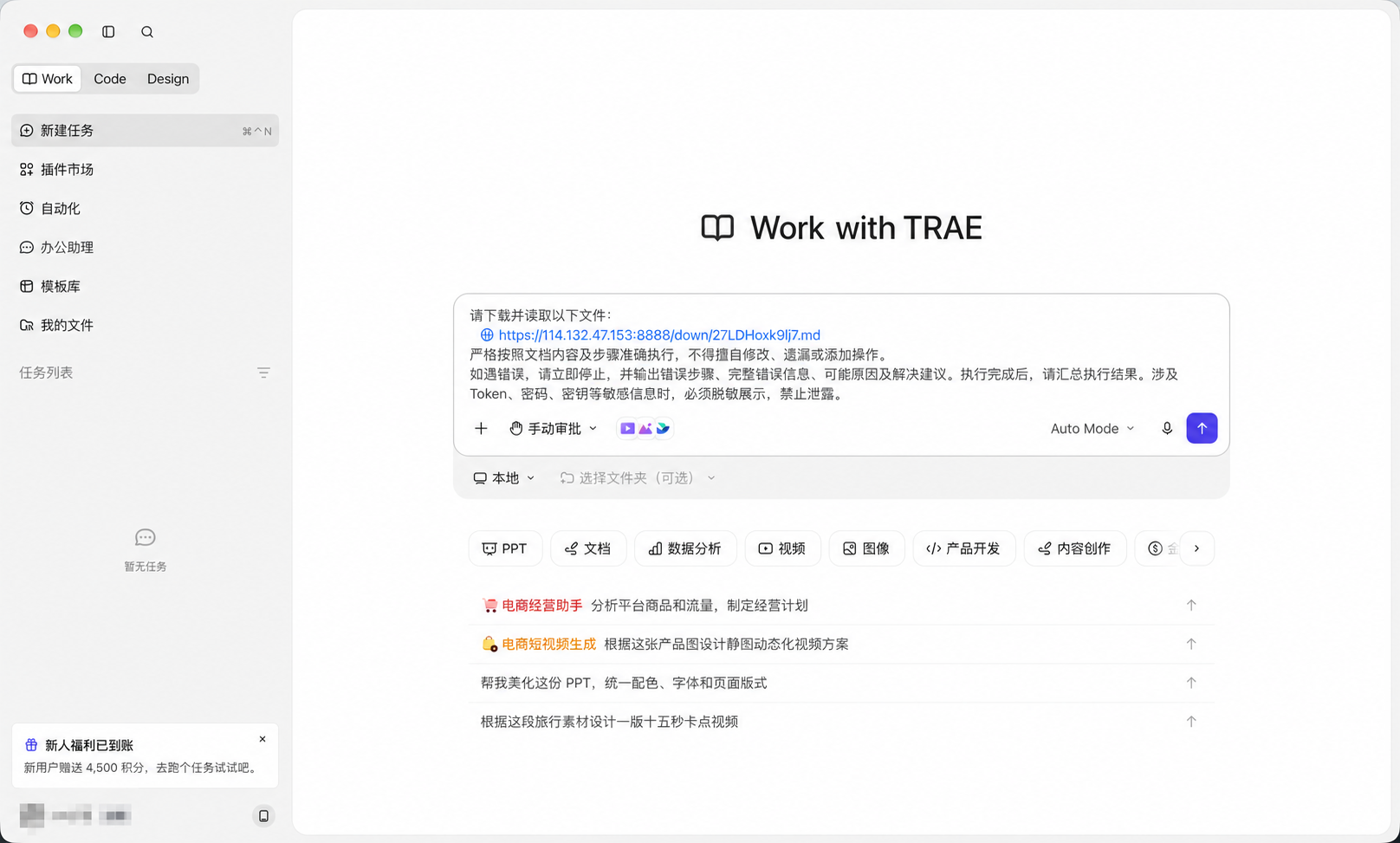Switch to the Code tab
Image resolution: width=1400 pixels, height=843 pixels.
click(110, 79)
